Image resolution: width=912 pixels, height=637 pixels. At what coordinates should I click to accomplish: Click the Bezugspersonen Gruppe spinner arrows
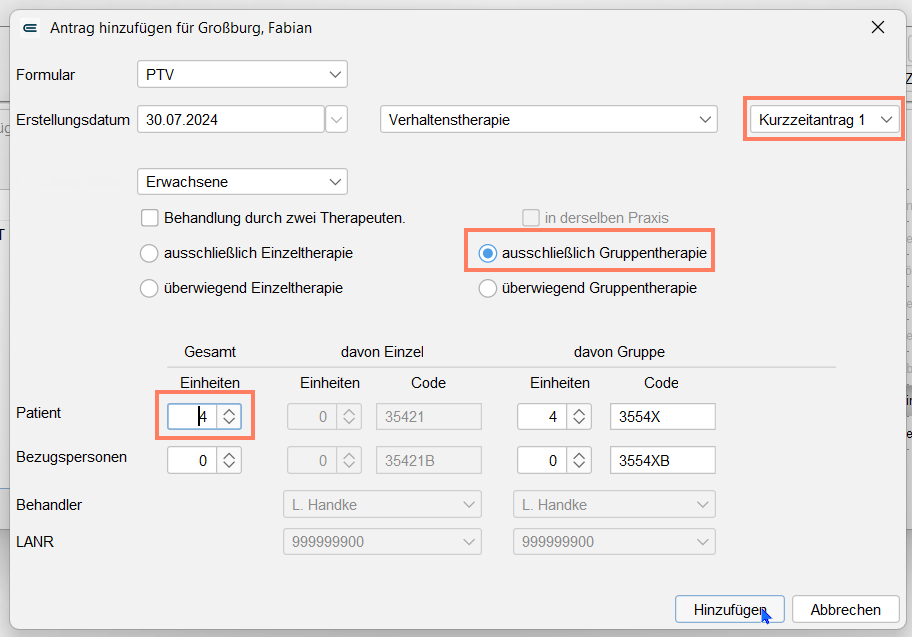click(x=579, y=460)
